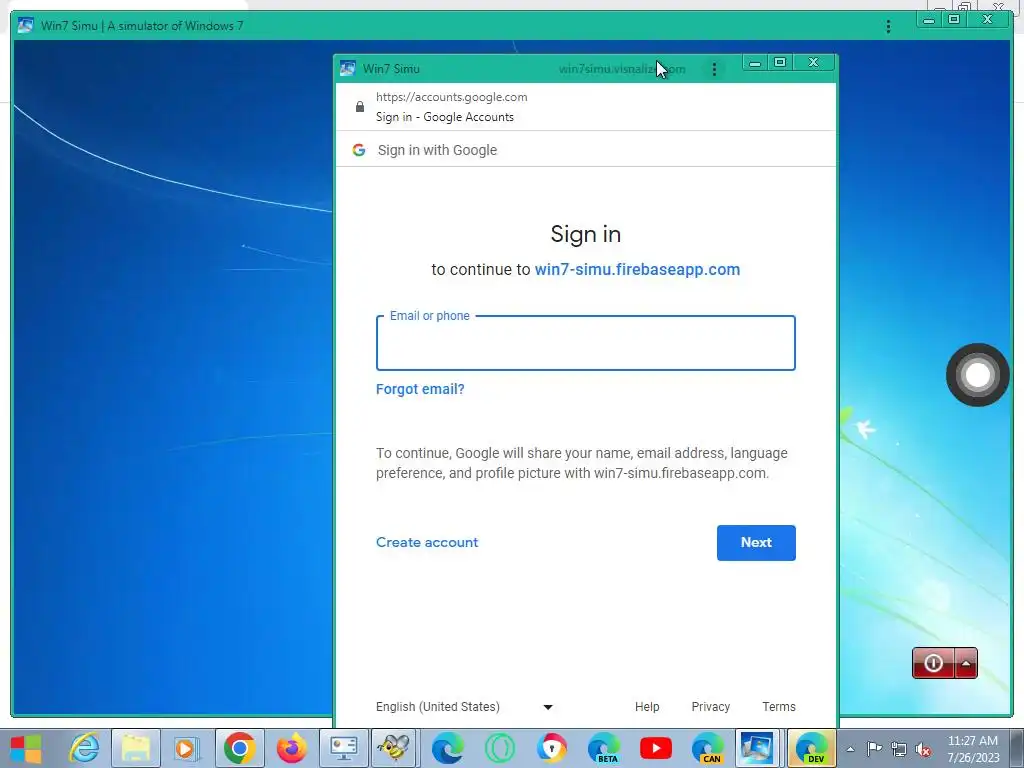
Task: Open the outer Win7 Simu window's three-dot menu
Action: (888, 26)
